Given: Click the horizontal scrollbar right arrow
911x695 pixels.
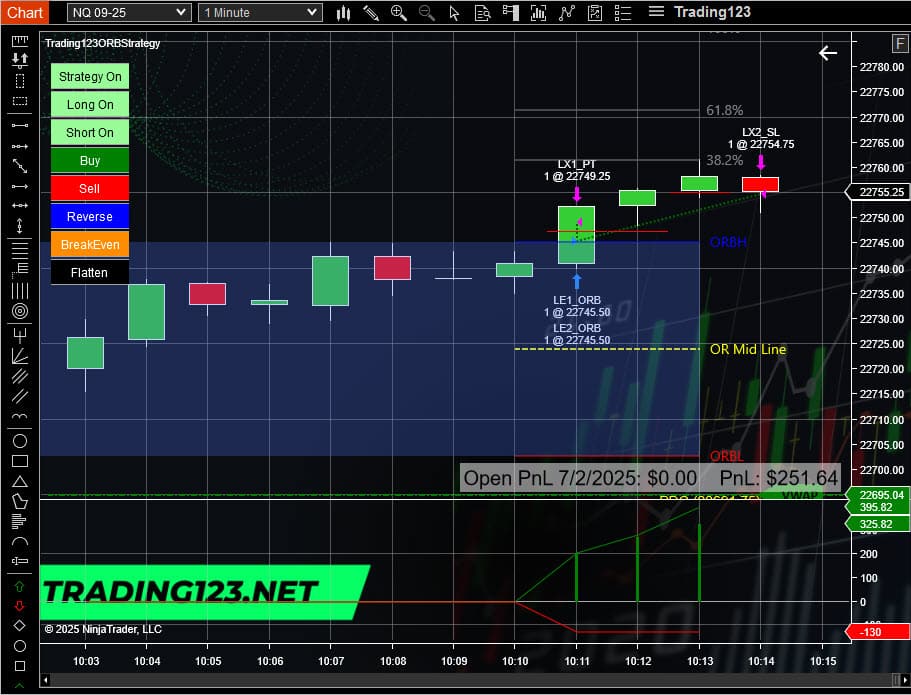Looking at the screenshot, I should click(905, 679).
